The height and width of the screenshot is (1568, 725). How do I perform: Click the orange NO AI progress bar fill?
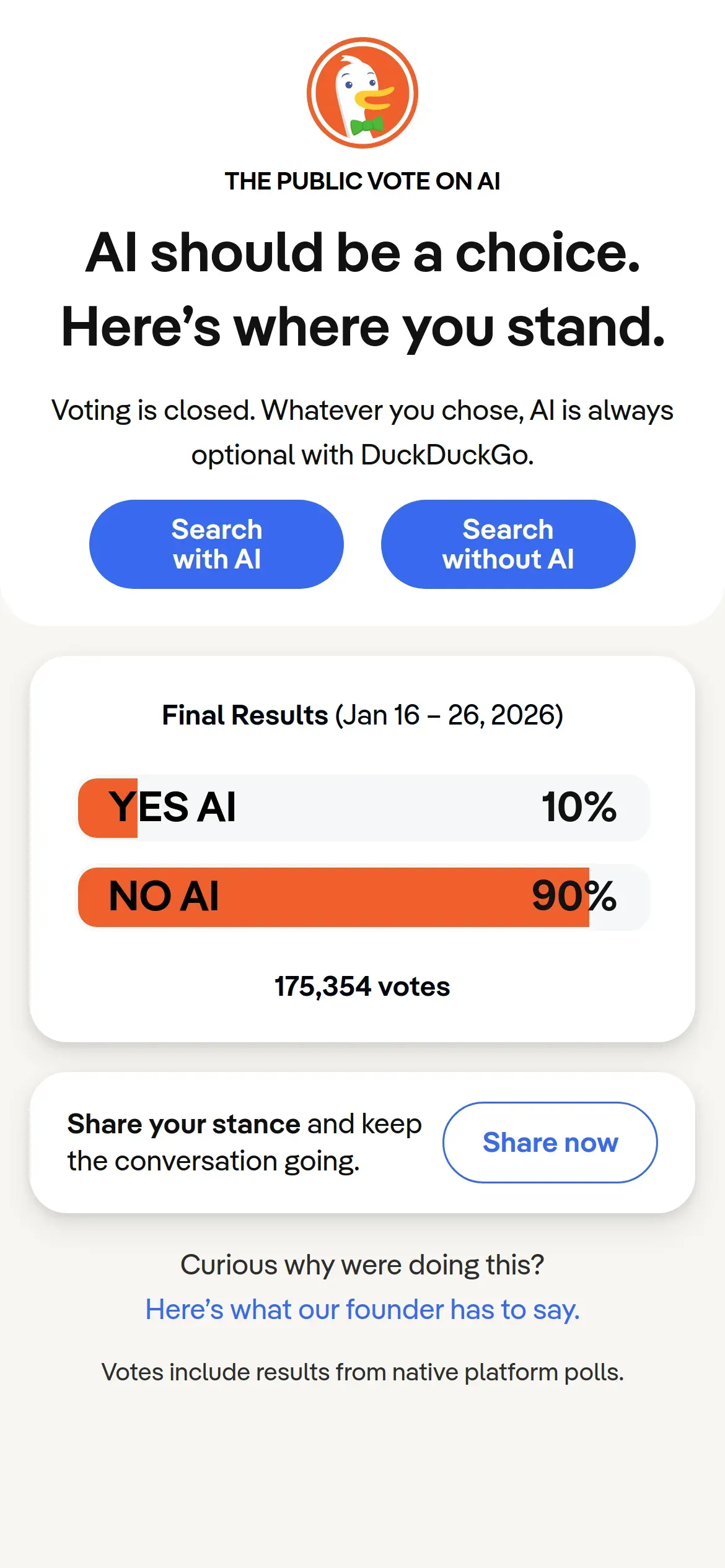tap(372, 897)
